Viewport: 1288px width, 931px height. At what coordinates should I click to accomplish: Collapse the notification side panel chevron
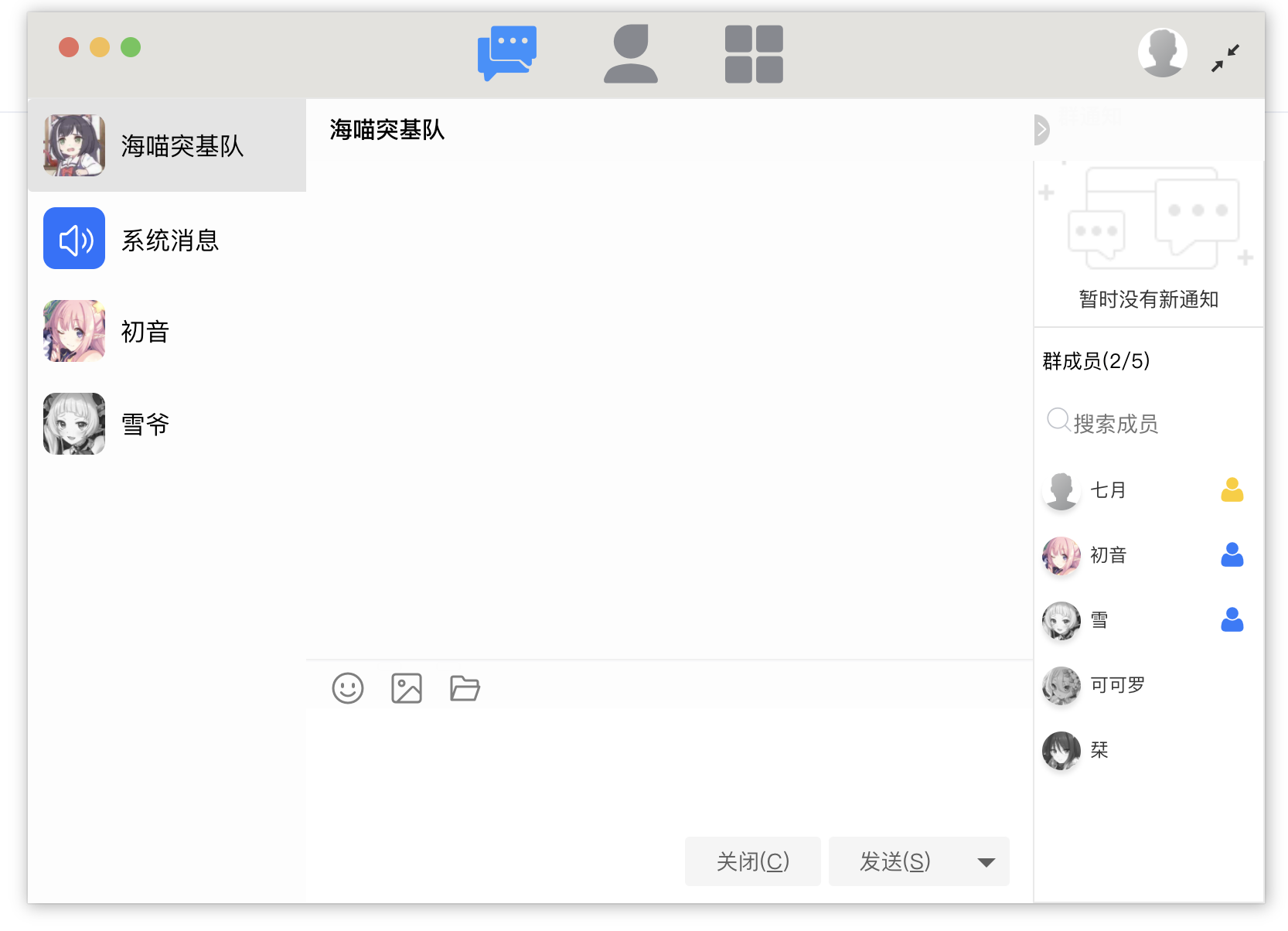pos(1041,131)
